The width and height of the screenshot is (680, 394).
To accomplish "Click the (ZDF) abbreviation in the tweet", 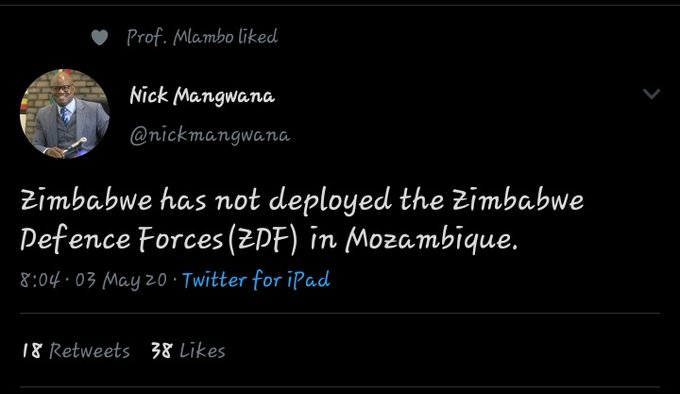I will pyautogui.click(x=262, y=240).
